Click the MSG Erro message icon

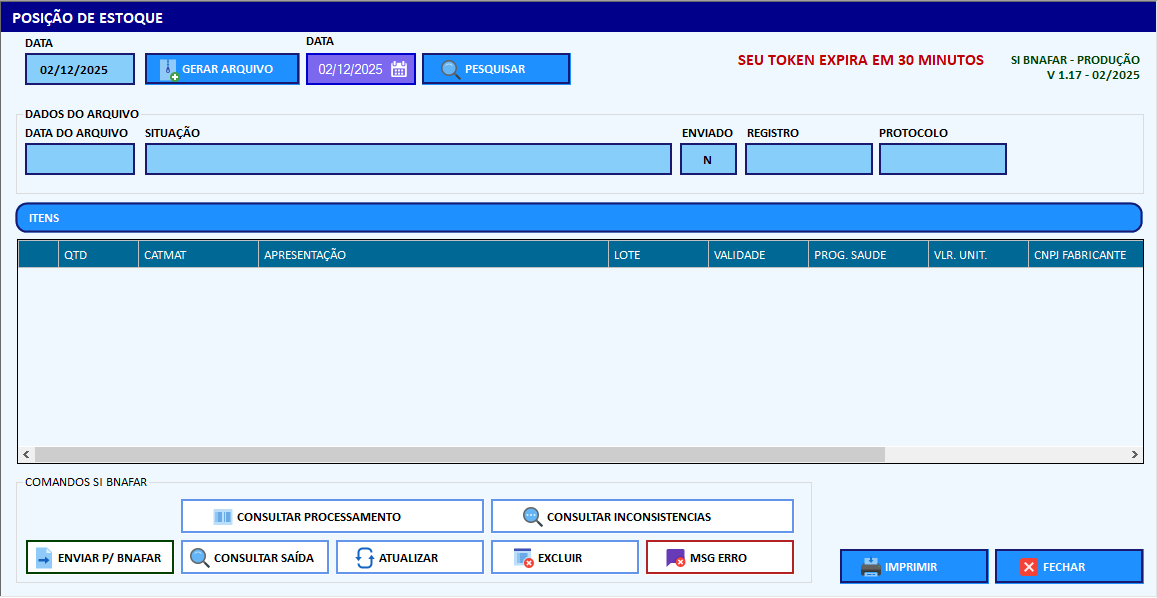[x=675, y=558]
